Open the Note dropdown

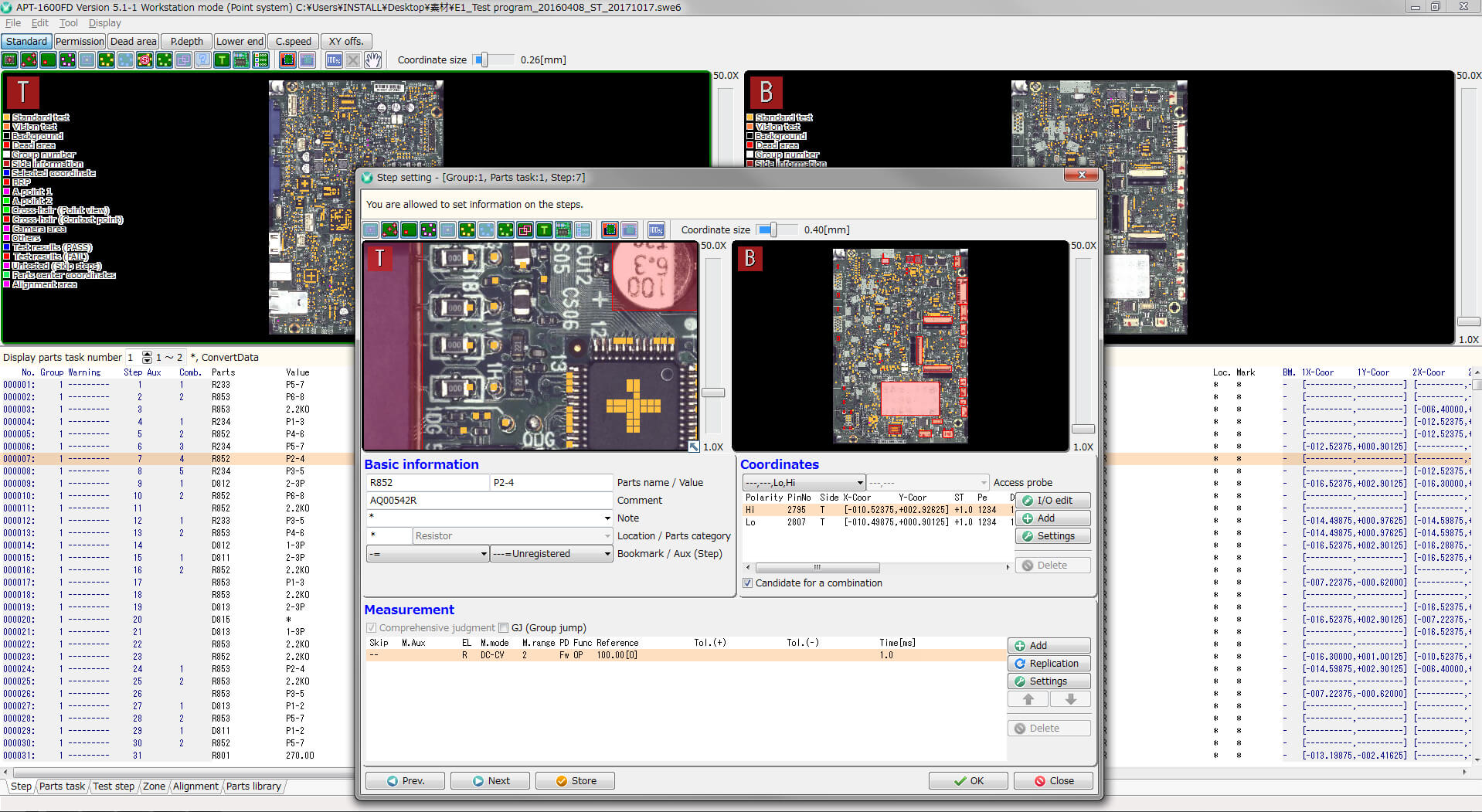click(x=607, y=518)
